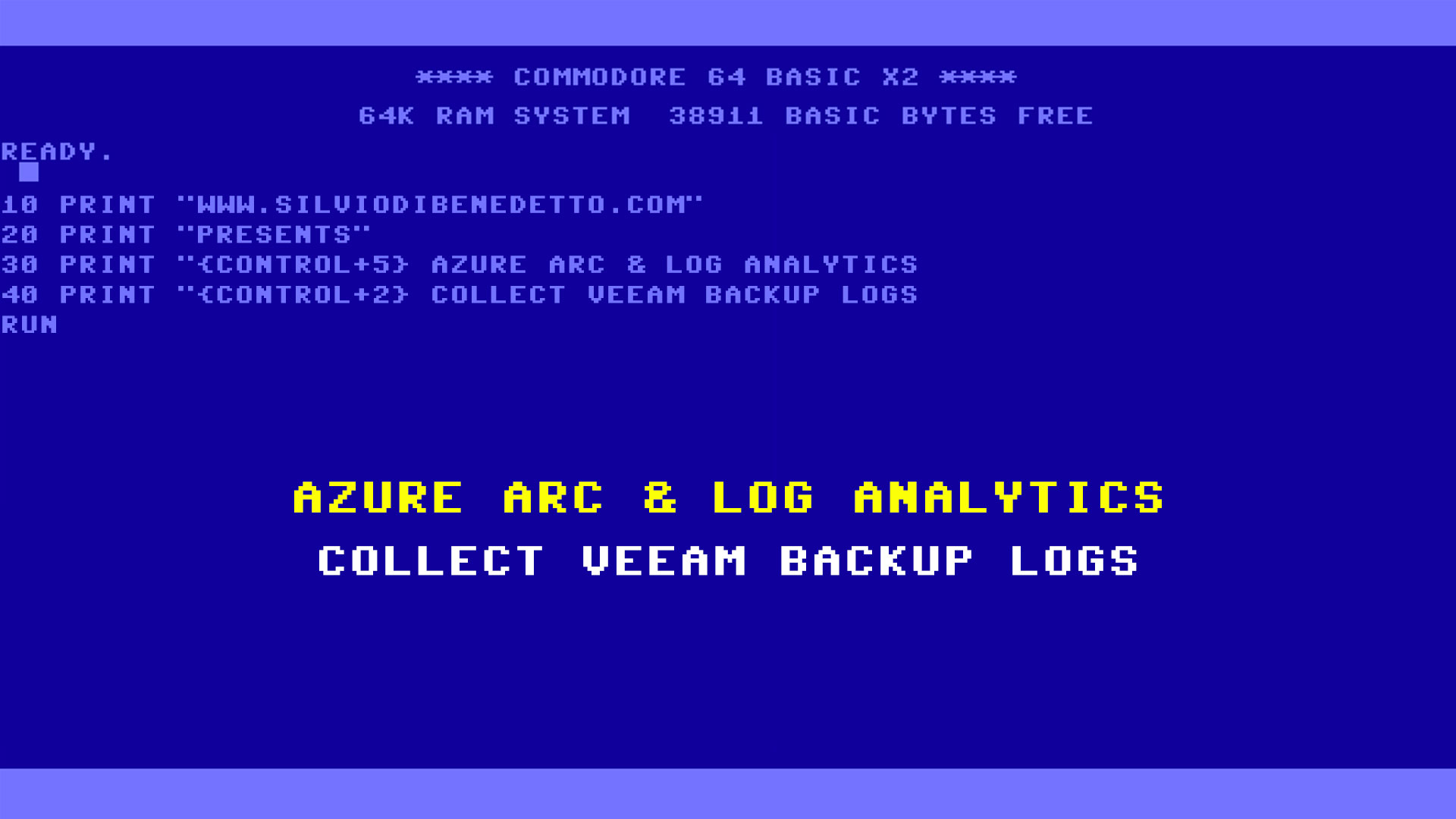Click the AZURE ARC & LOG ANALYTICS heading

click(x=728, y=498)
